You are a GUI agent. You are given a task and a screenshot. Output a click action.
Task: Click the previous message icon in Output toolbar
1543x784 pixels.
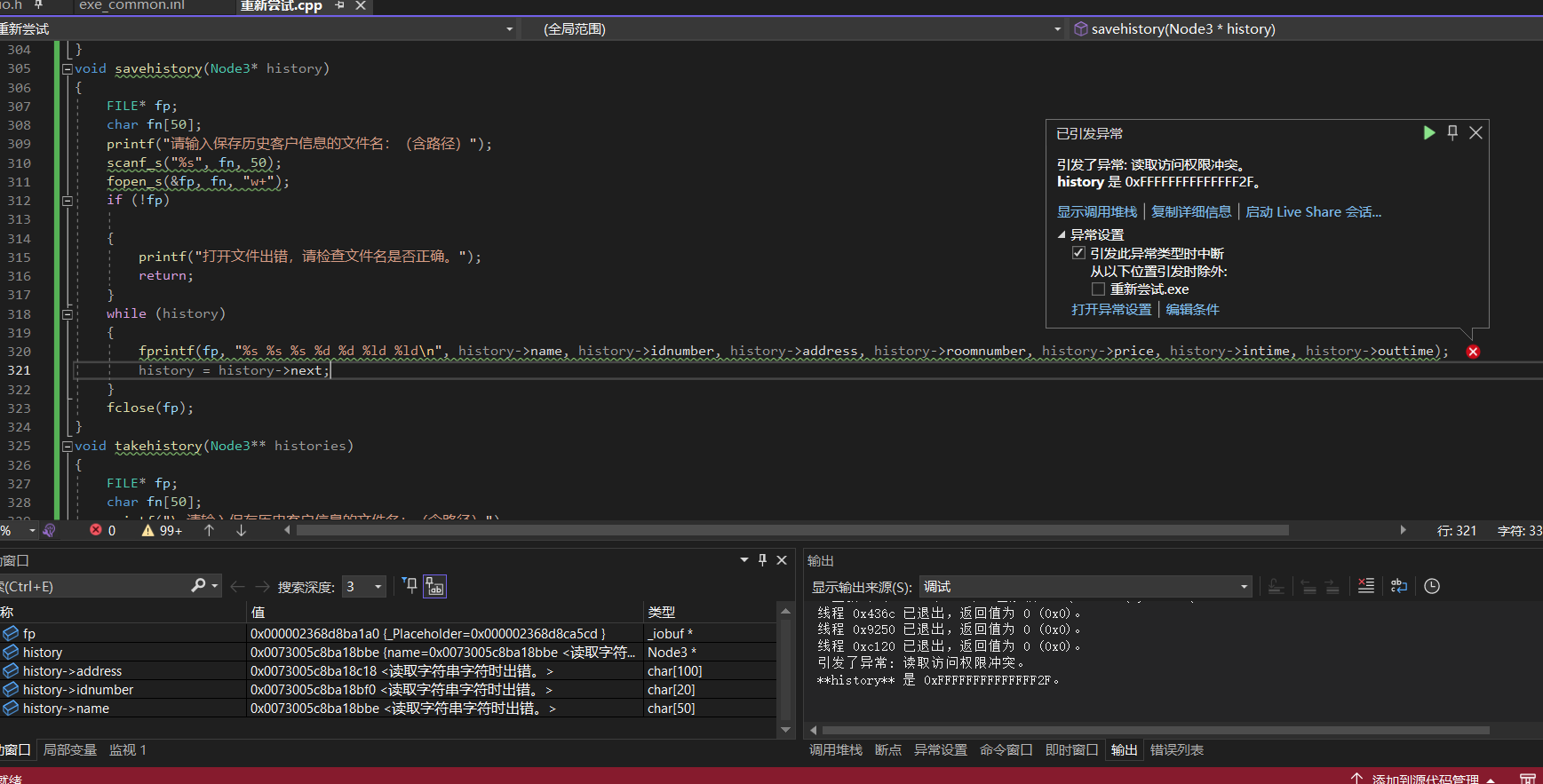pos(1308,586)
